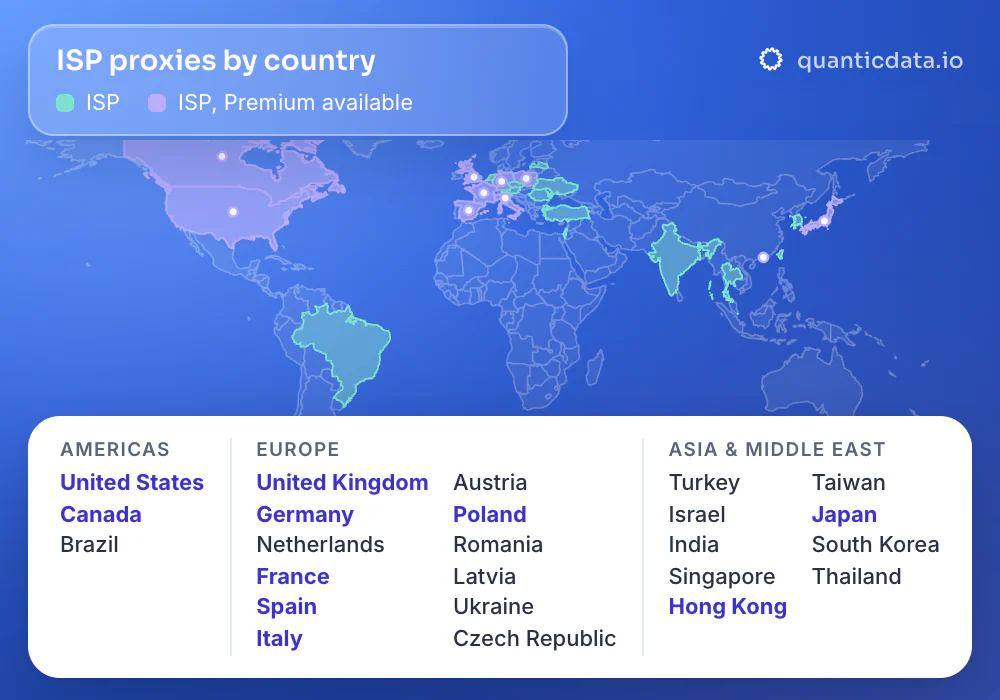Click the 'ISP, Premium available' legend label

[x=295, y=103]
